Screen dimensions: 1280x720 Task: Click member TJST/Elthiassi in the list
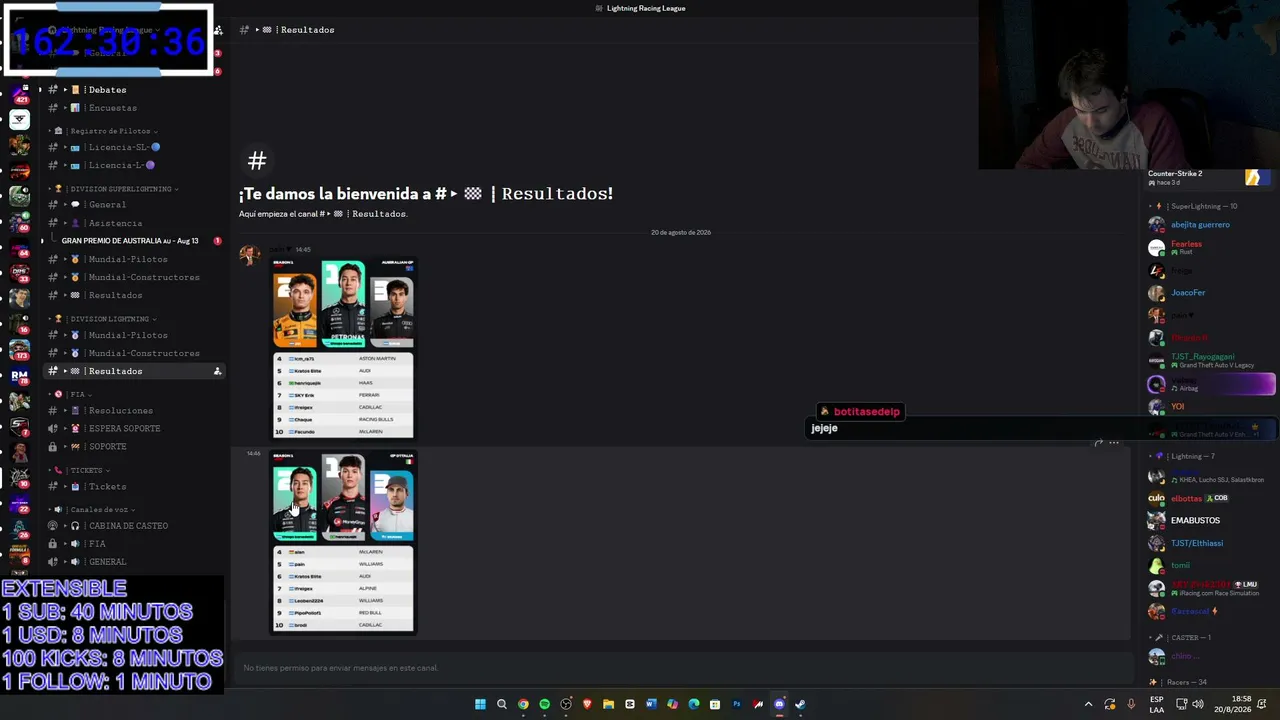click(1210, 543)
